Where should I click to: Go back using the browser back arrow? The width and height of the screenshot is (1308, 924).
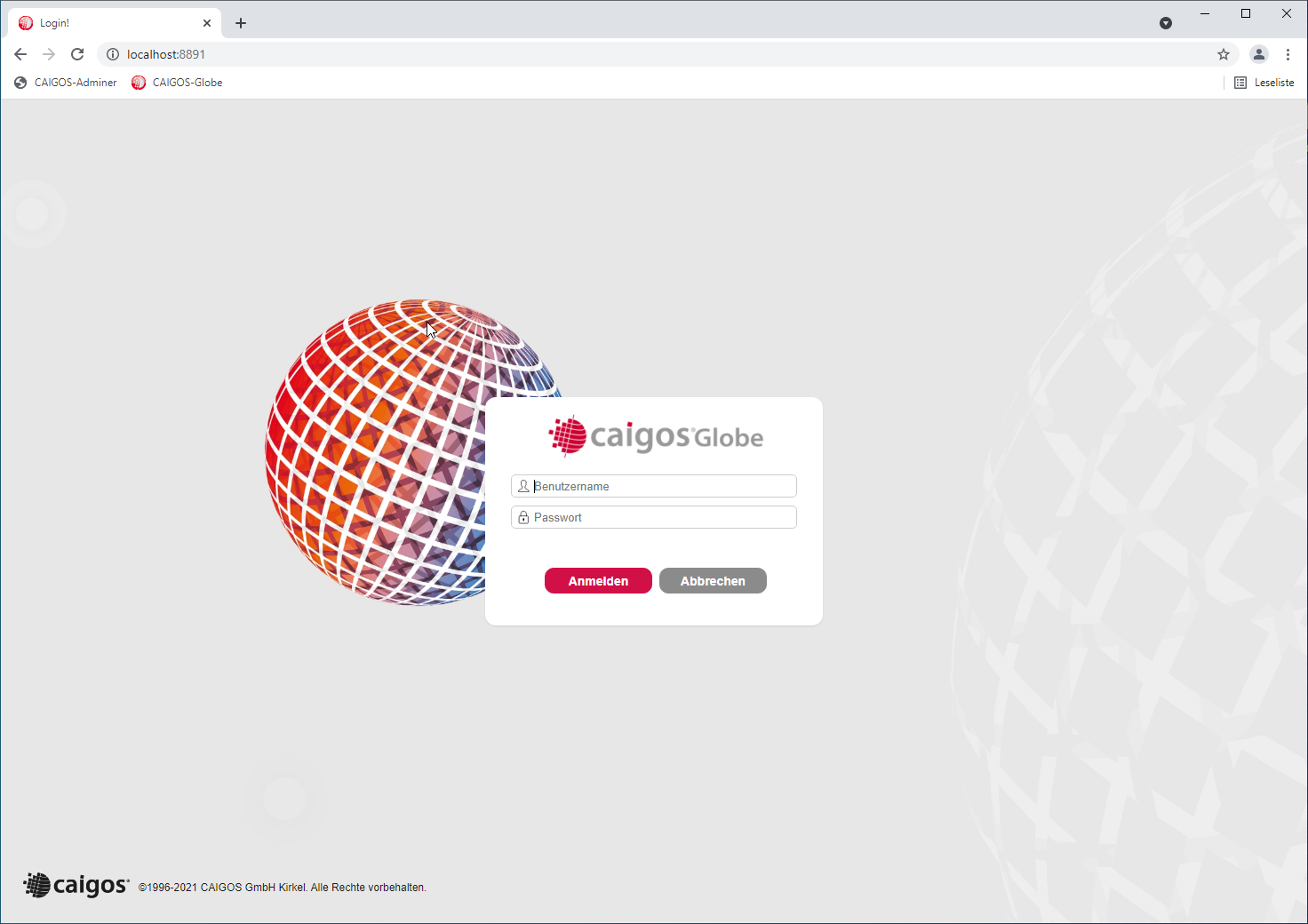(x=20, y=54)
